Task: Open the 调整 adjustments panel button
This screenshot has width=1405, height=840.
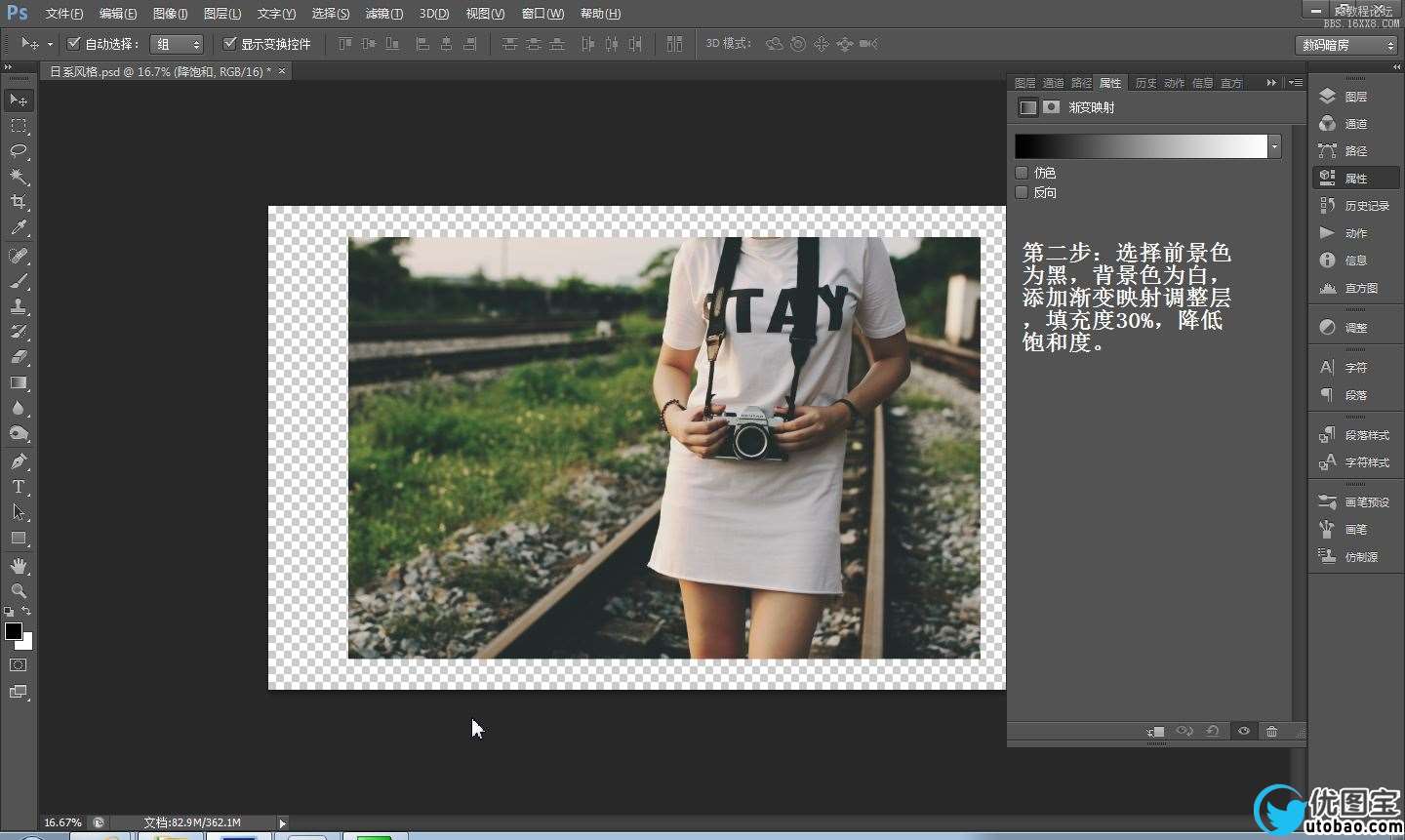Action: coord(1355,328)
